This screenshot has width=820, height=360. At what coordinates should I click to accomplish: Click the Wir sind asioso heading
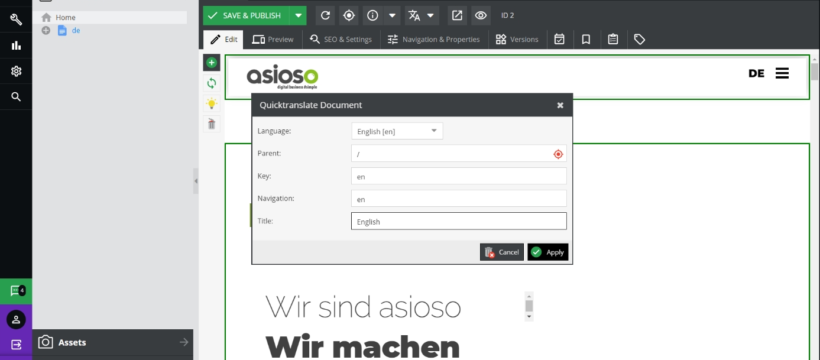(x=363, y=307)
